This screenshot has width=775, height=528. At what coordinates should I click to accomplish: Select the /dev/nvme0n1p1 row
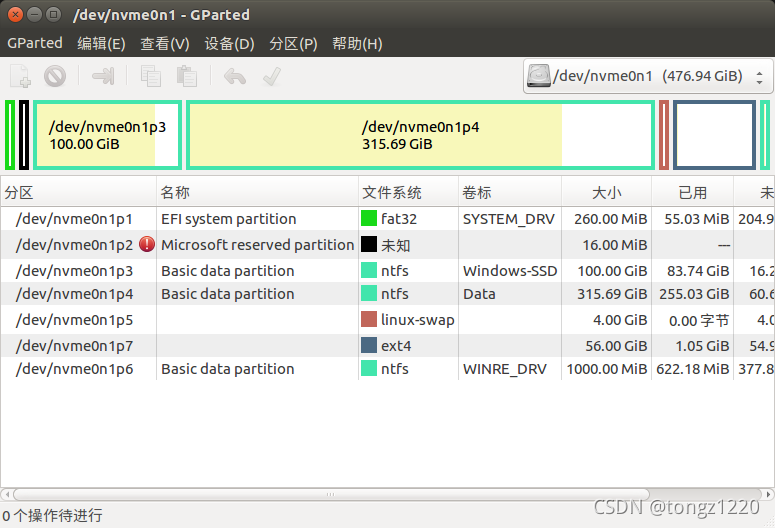pos(388,219)
